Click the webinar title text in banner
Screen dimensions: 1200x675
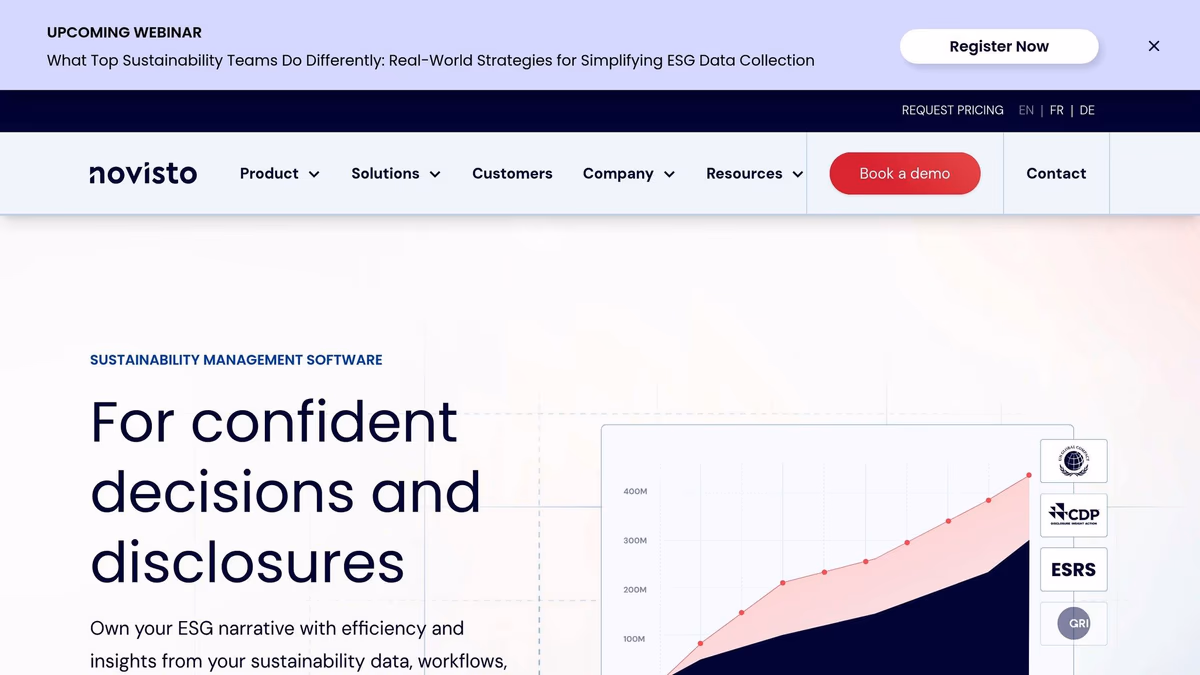click(430, 60)
